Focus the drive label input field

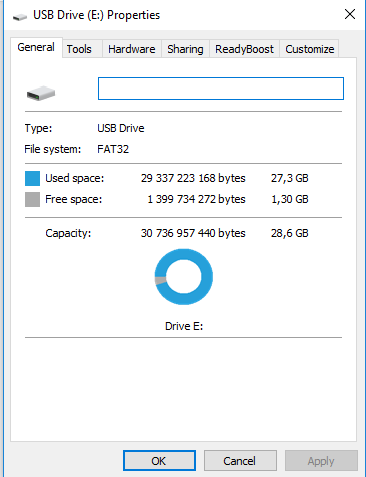(221, 89)
